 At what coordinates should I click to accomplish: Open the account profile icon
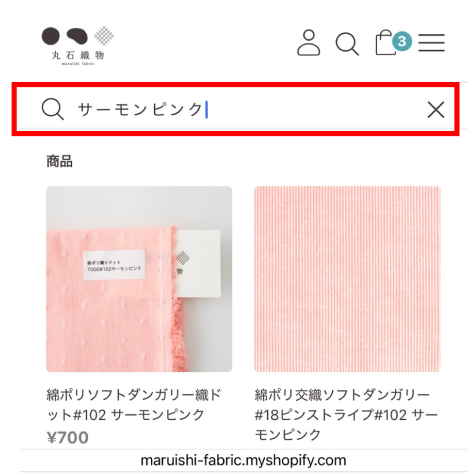(309, 43)
